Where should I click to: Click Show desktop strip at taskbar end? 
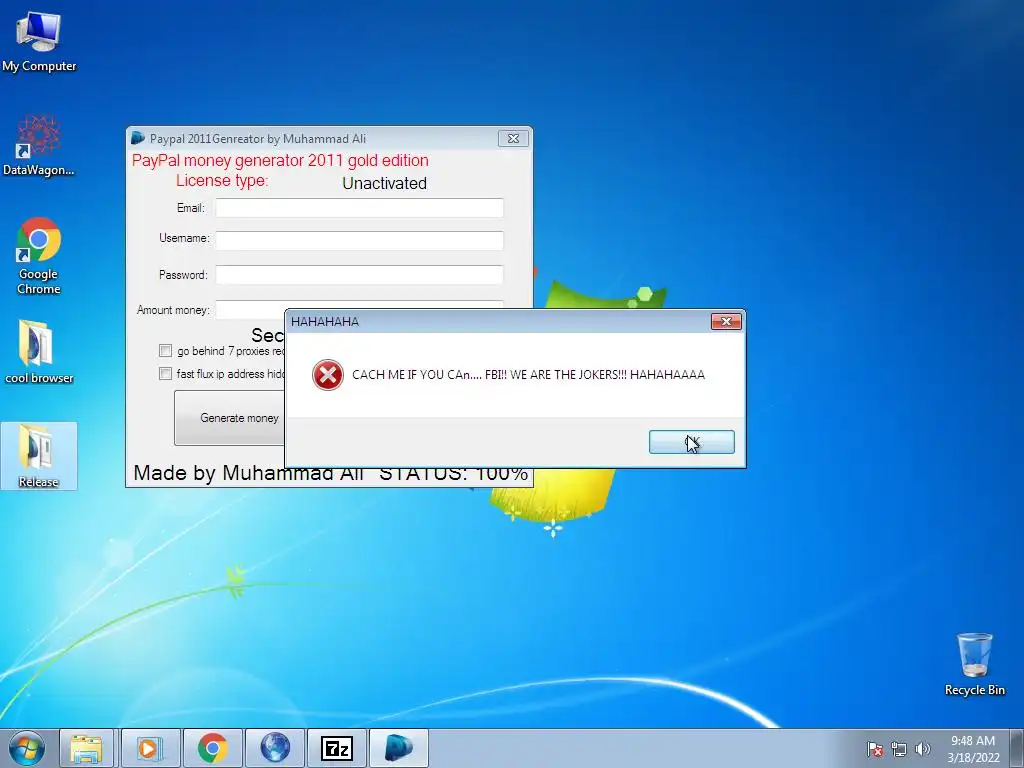[1016, 748]
